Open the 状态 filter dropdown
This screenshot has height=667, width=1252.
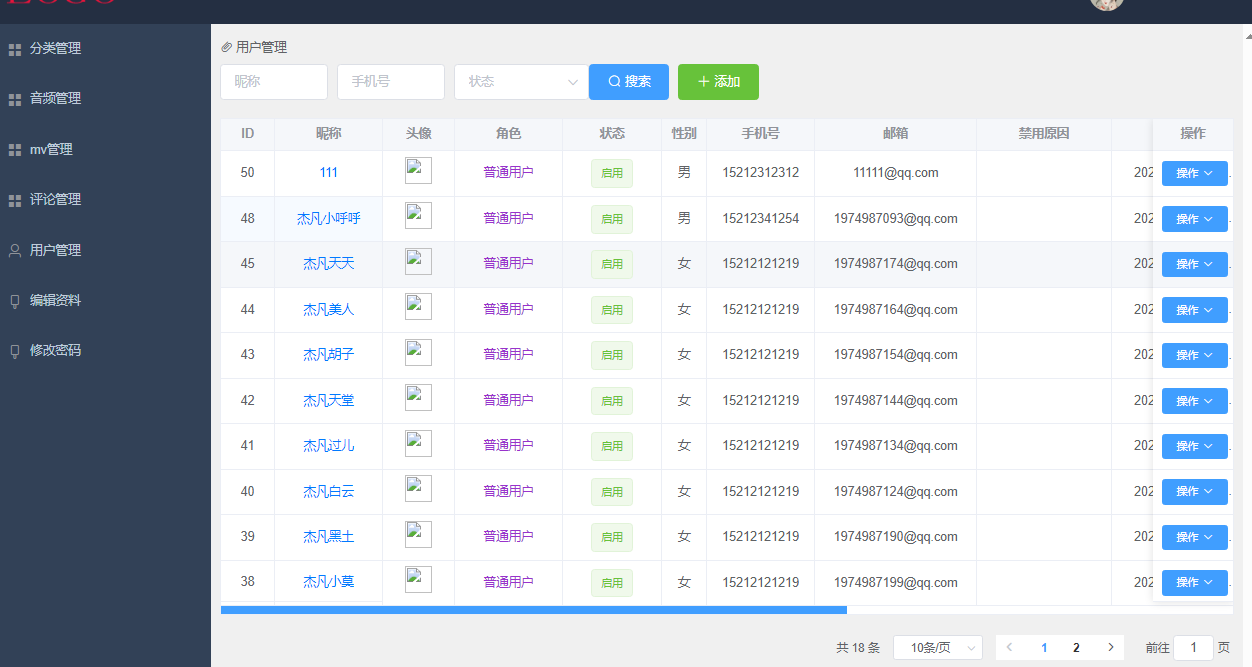point(521,82)
